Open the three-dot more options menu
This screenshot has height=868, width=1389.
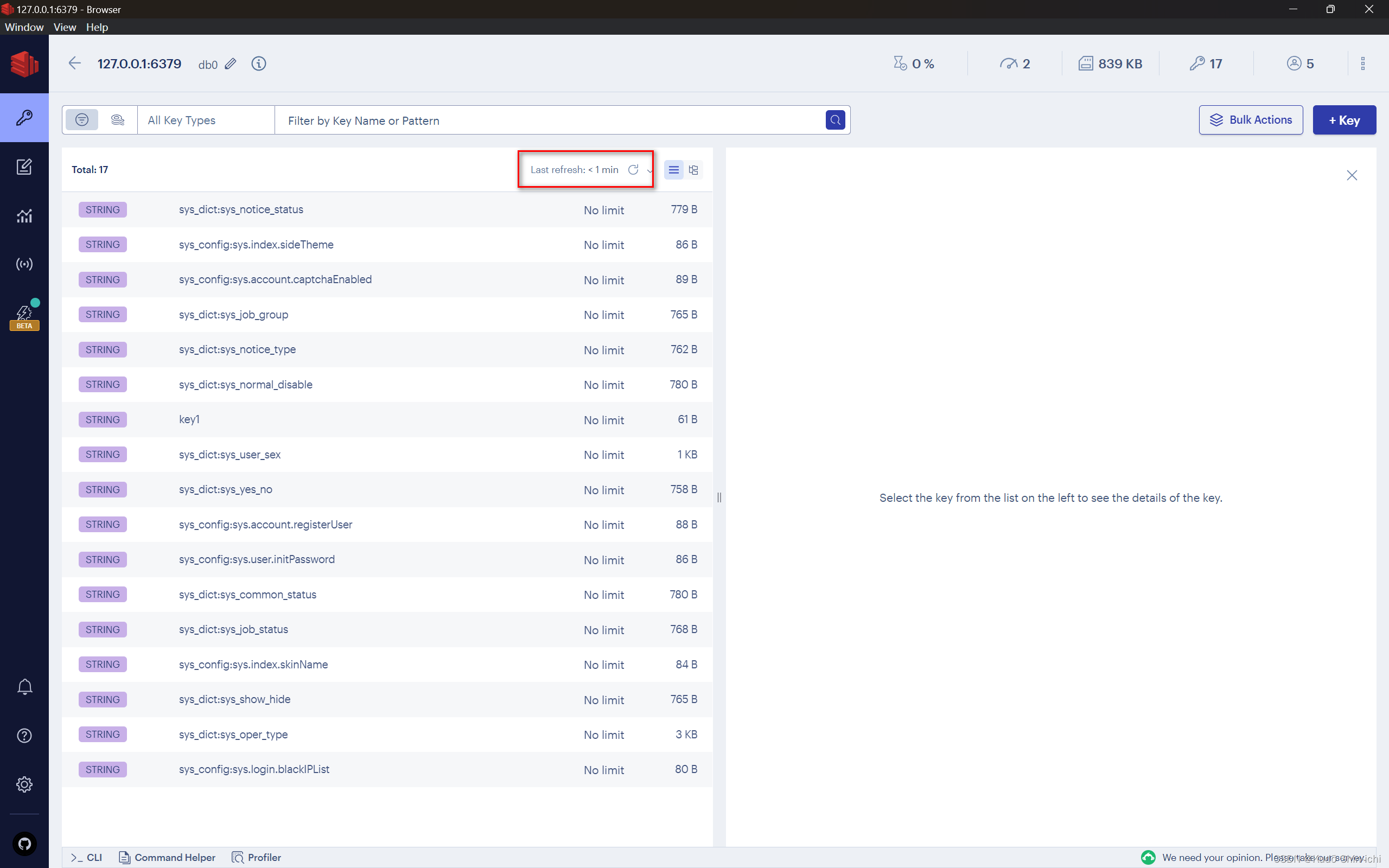(1362, 63)
